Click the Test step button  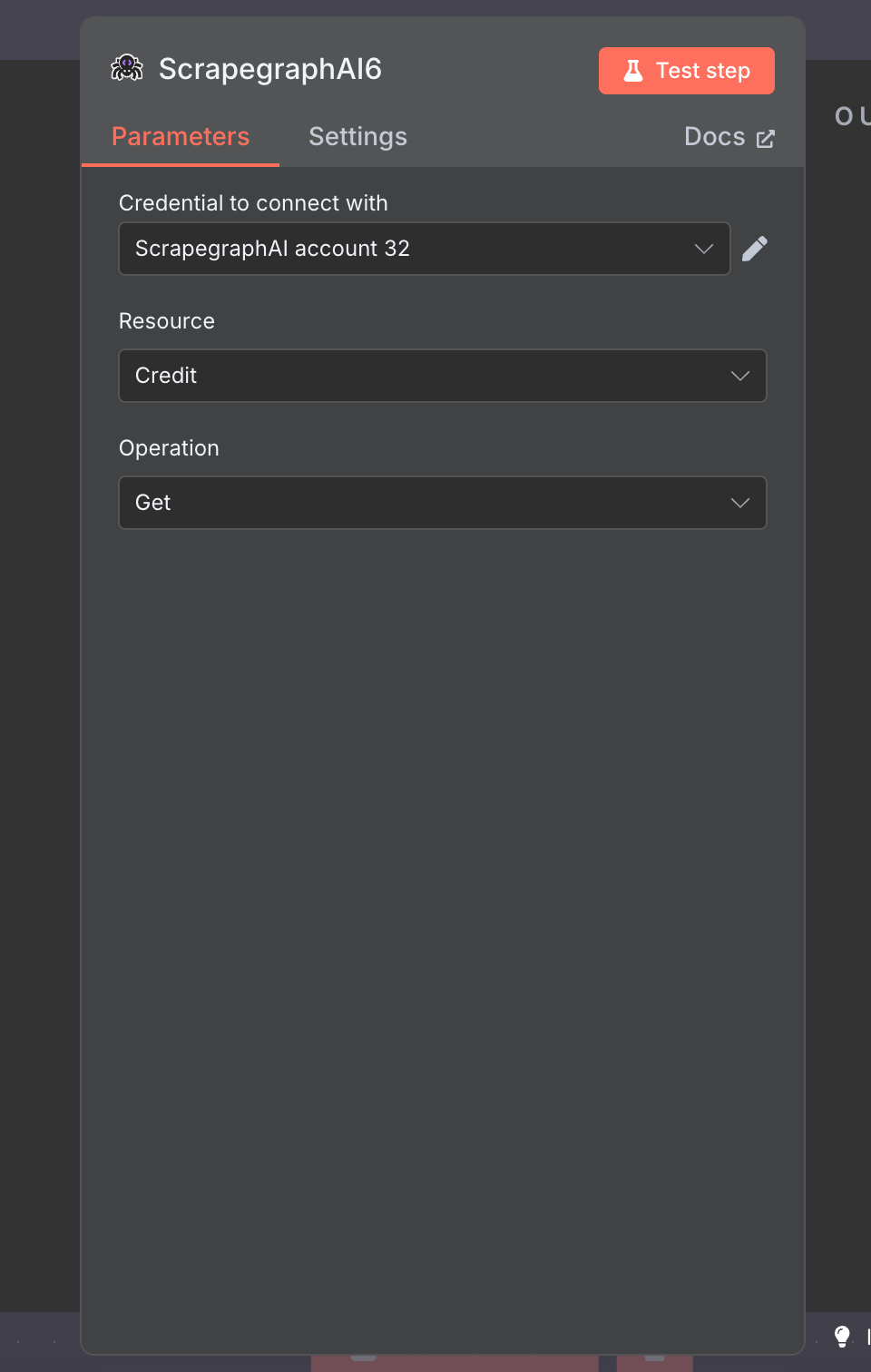click(687, 71)
